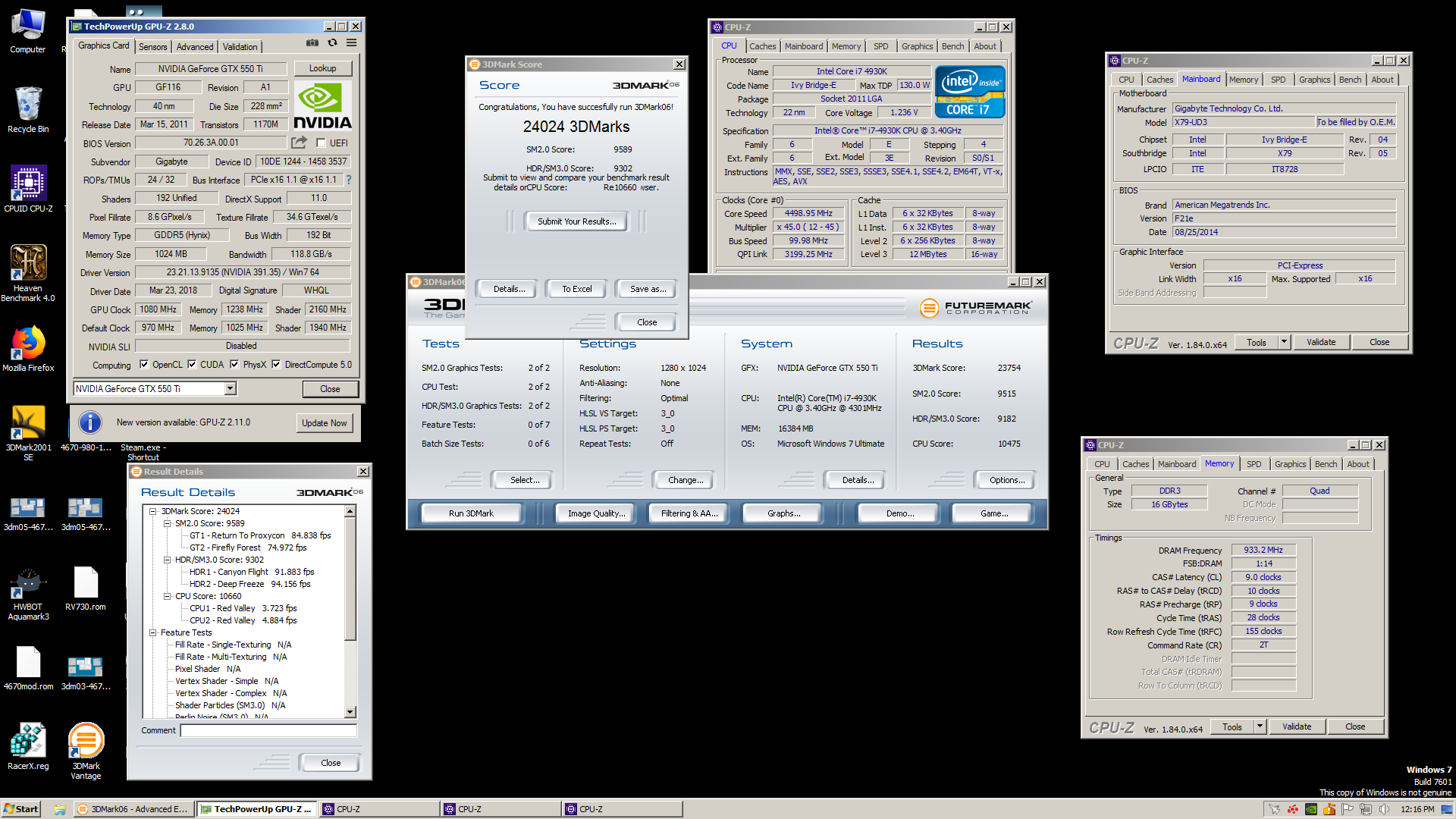Click the NVIDIA logo in GPU-Z
The image size is (1456, 819).
coord(322,106)
